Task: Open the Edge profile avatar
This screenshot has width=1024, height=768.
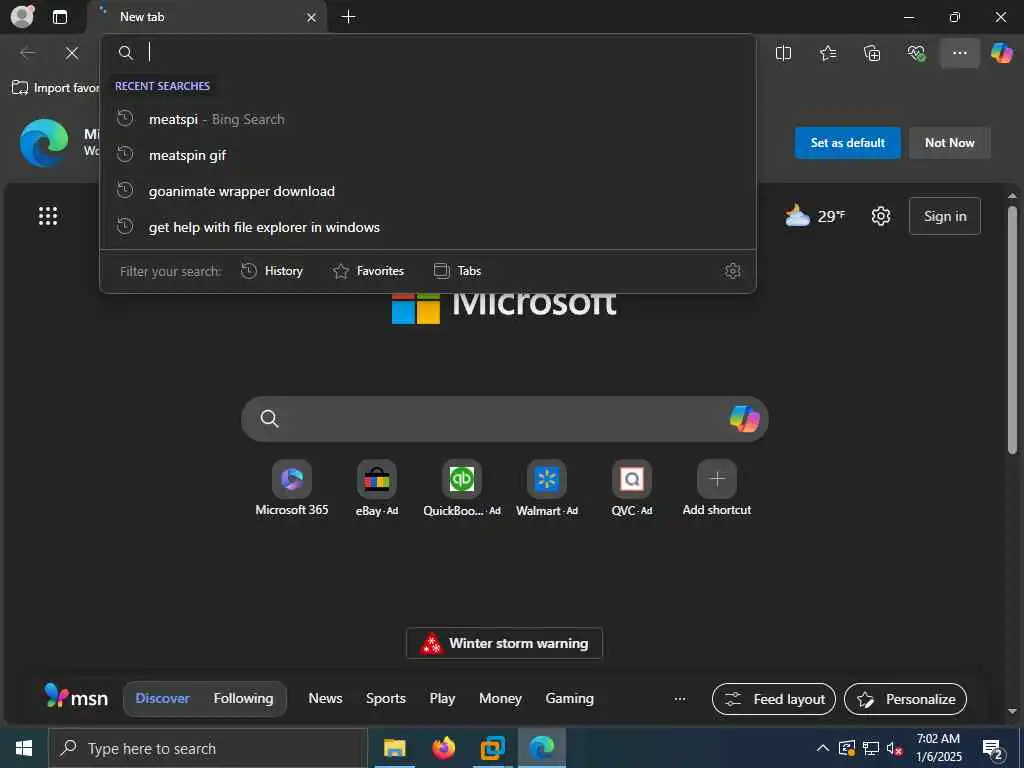Action: coord(23,16)
